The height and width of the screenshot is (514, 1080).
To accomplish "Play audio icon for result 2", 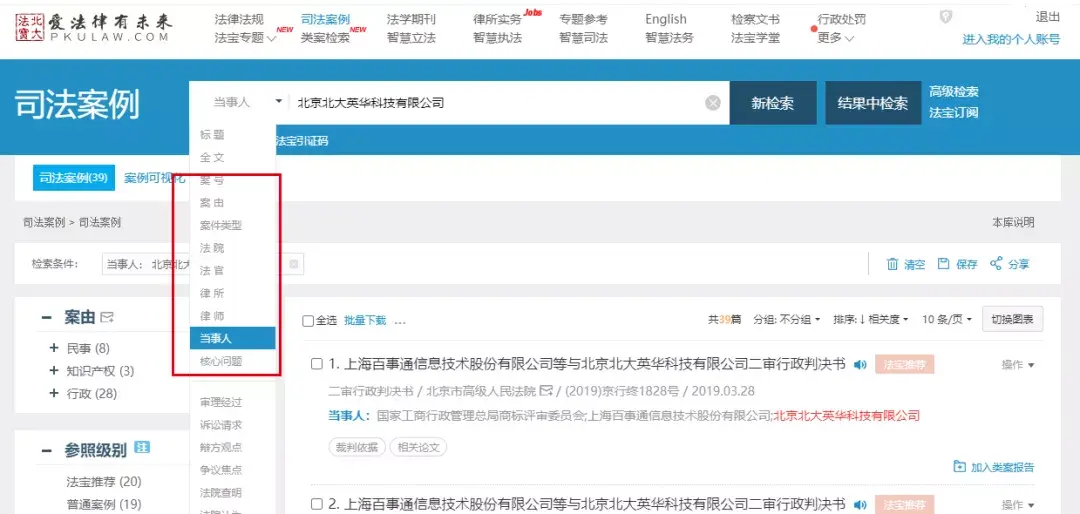I will tap(860, 504).
